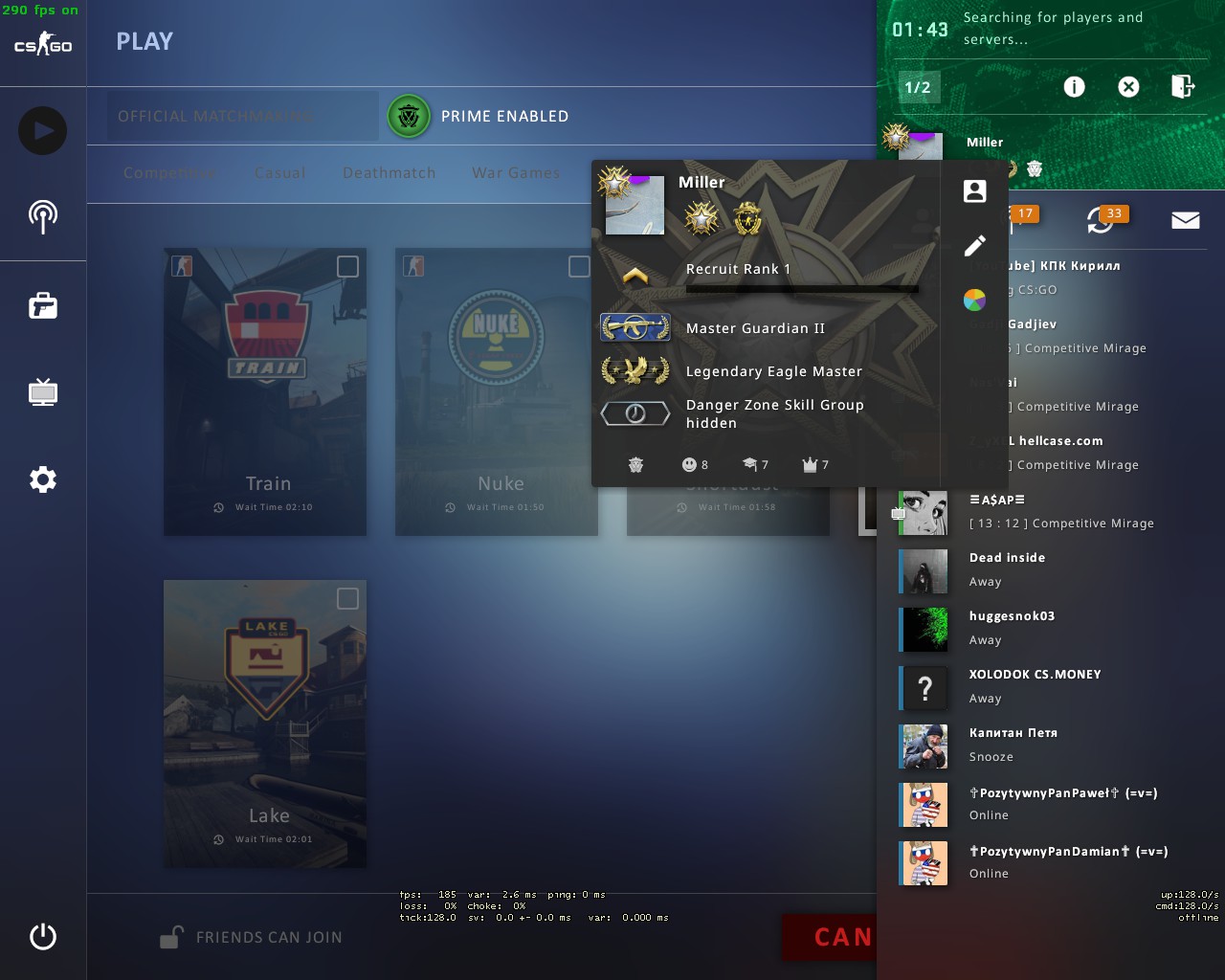Click the Recruit Rank 1 XP bar

tap(802, 288)
